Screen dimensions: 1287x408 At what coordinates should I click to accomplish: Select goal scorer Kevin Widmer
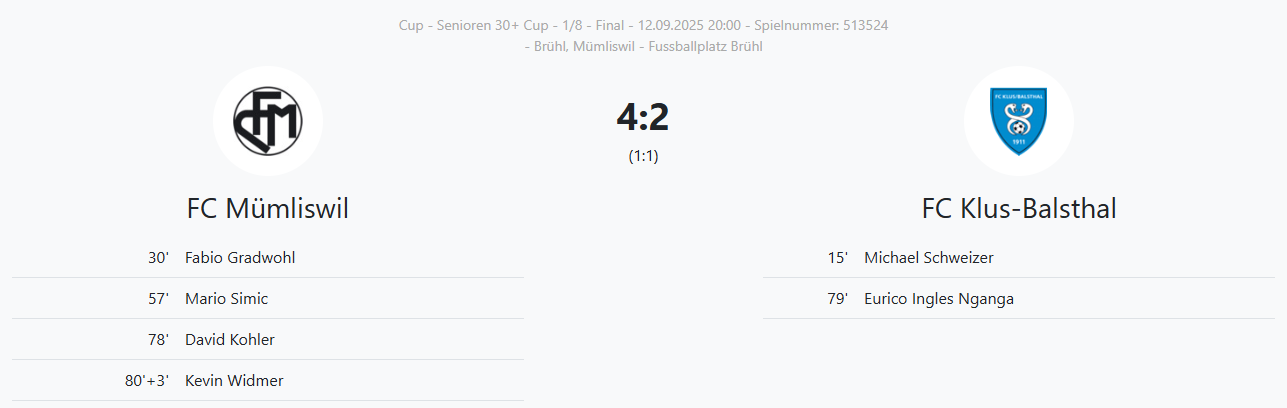pyautogui.click(x=234, y=381)
